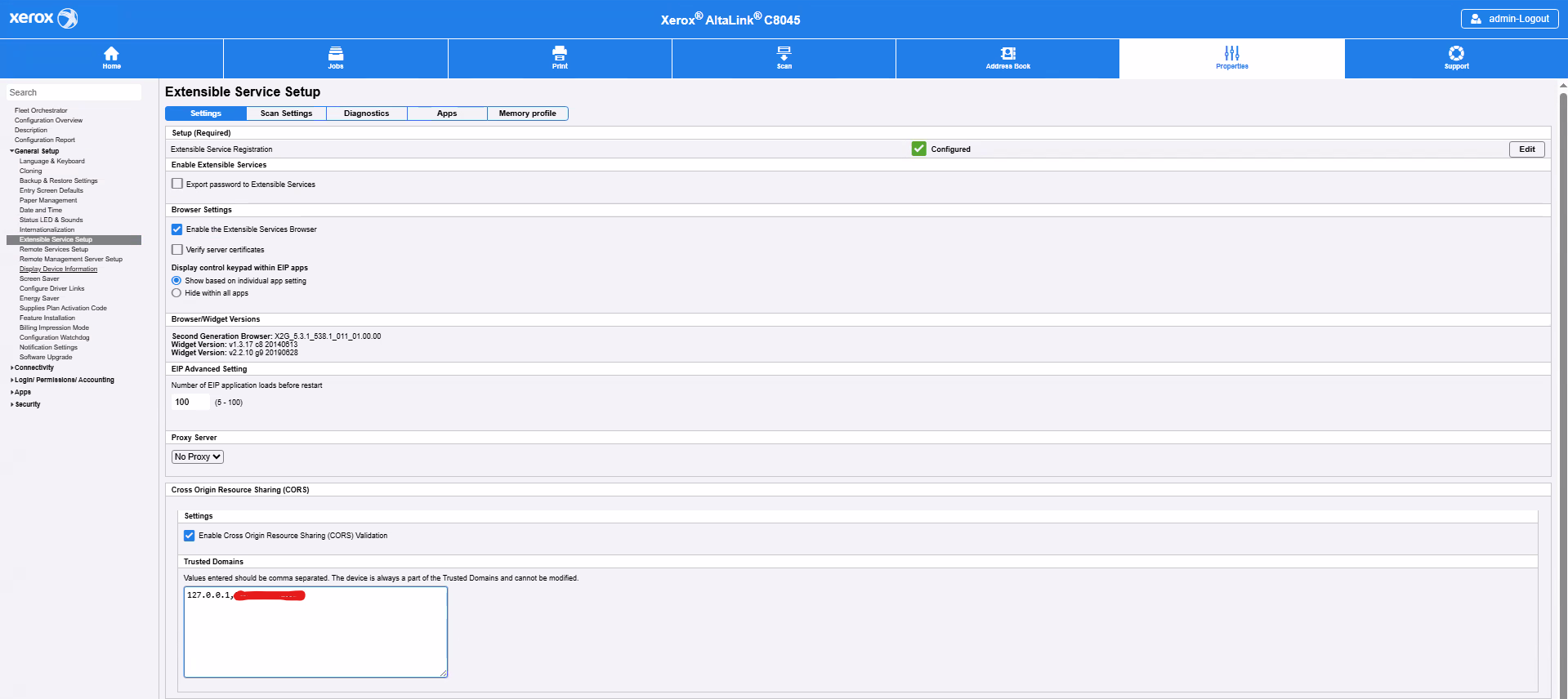Toggle Verify server certificates checkbox
The height and width of the screenshot is (699, 1568).
[177, 249]
